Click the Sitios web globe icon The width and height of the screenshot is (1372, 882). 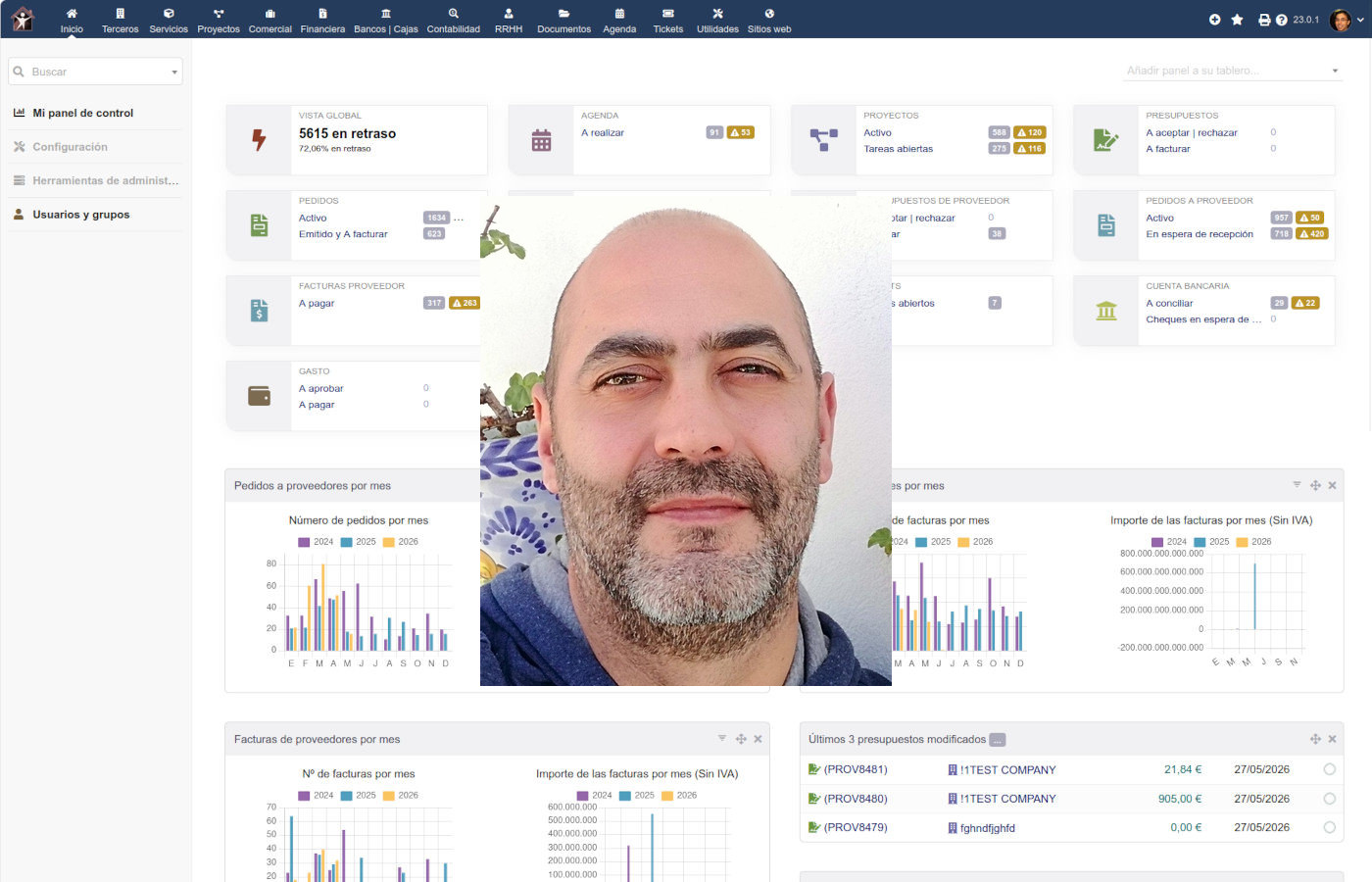pos(769,14)
